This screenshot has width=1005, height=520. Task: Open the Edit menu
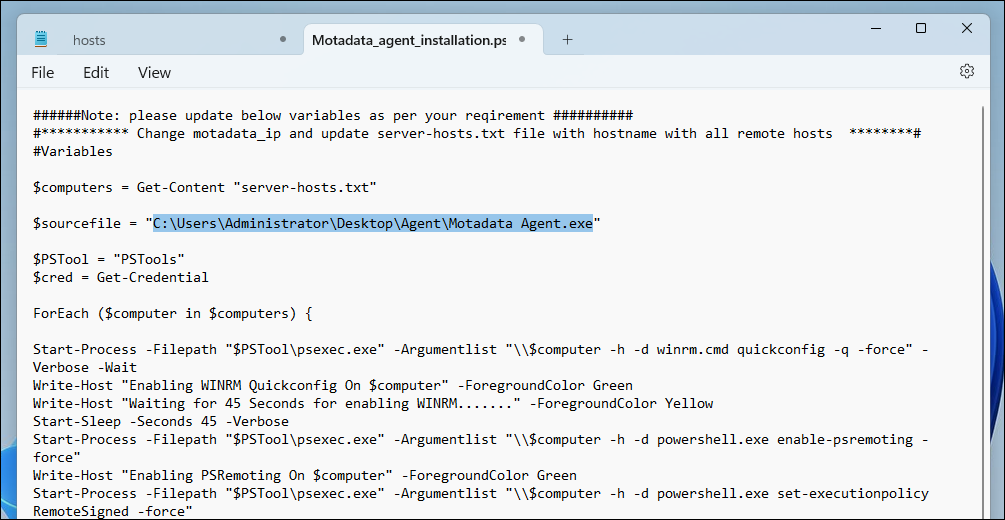[x=96, y=72]
